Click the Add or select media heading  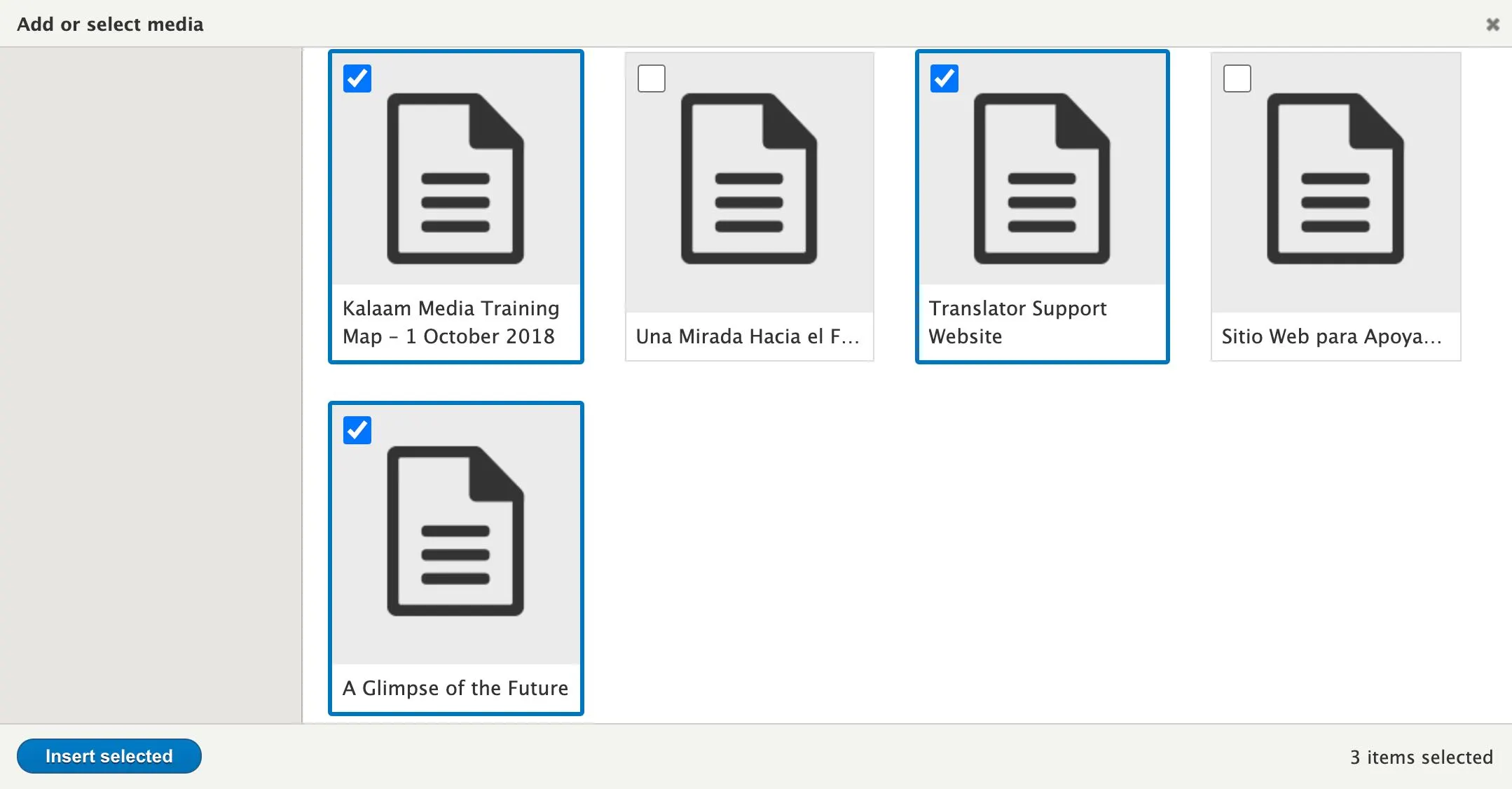[x=110, y=25]
